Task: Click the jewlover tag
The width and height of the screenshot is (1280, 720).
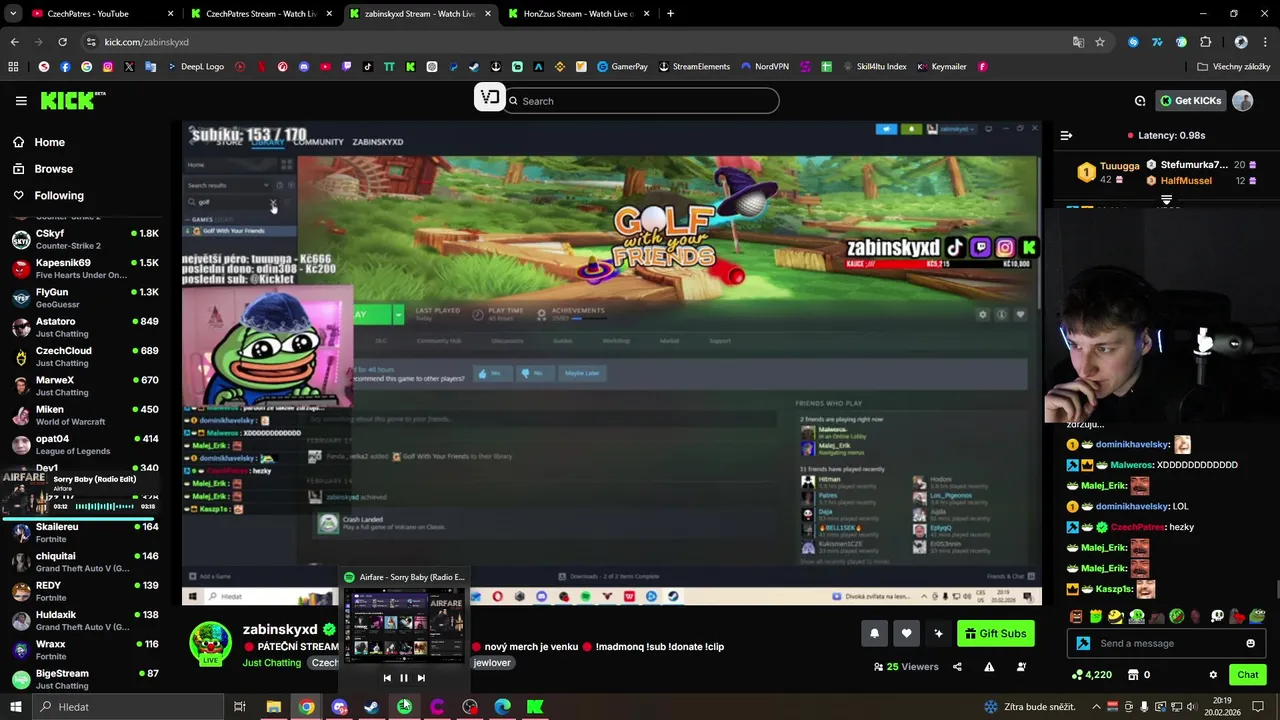Action: [492, 663]
